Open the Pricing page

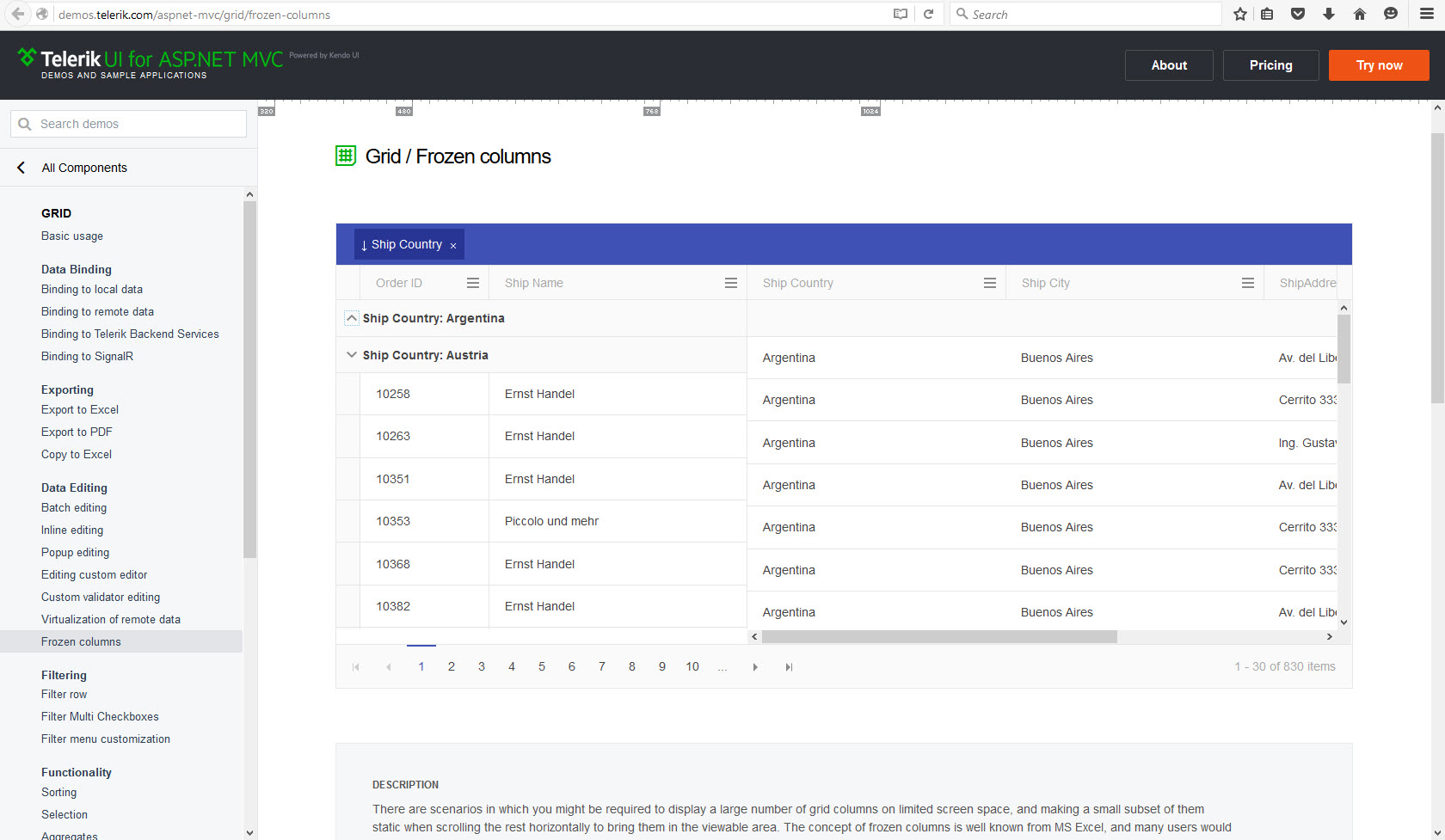click(x=1270, y=65)
